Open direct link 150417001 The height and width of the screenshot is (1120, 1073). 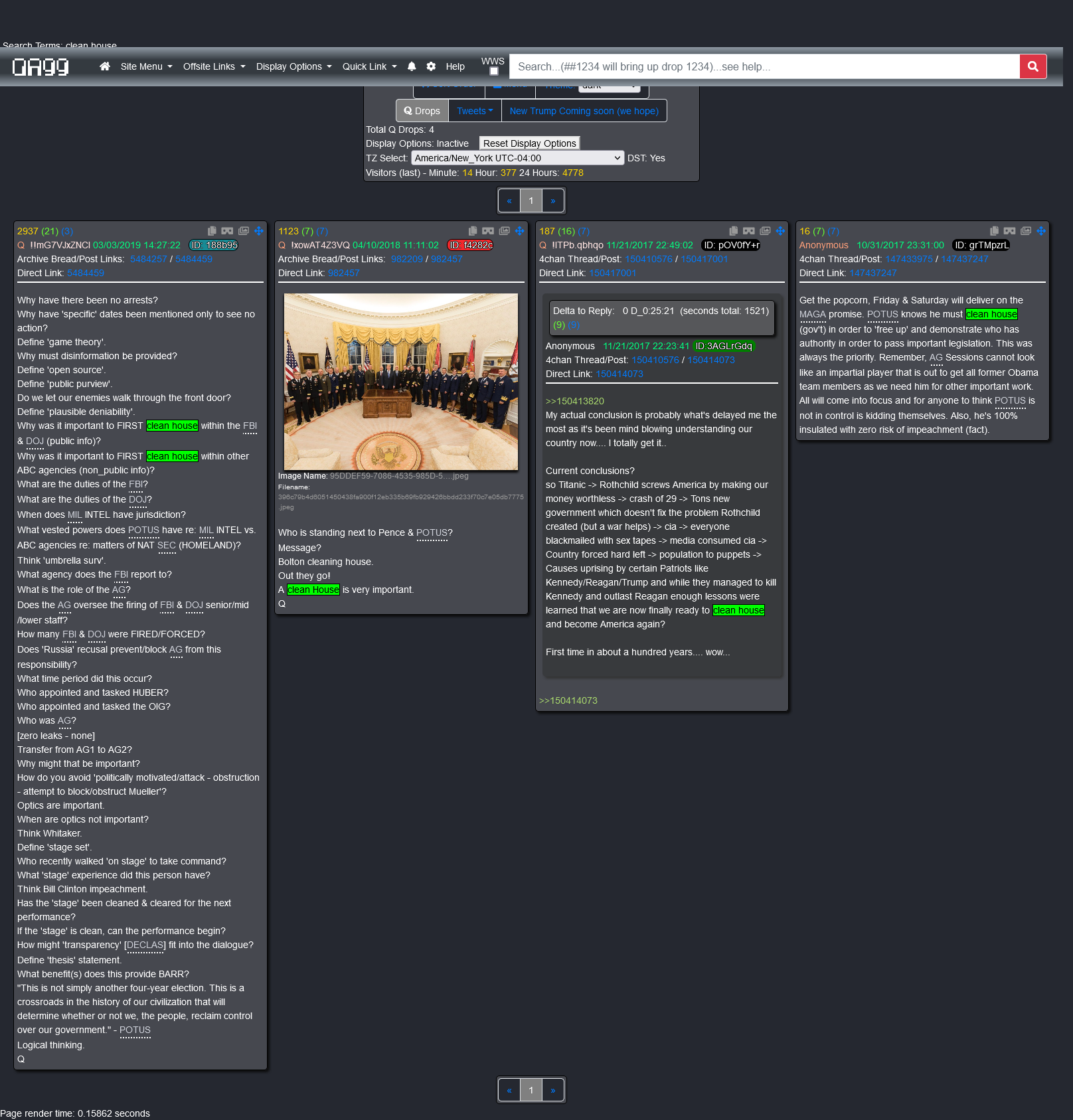click(x=613, y=273)
